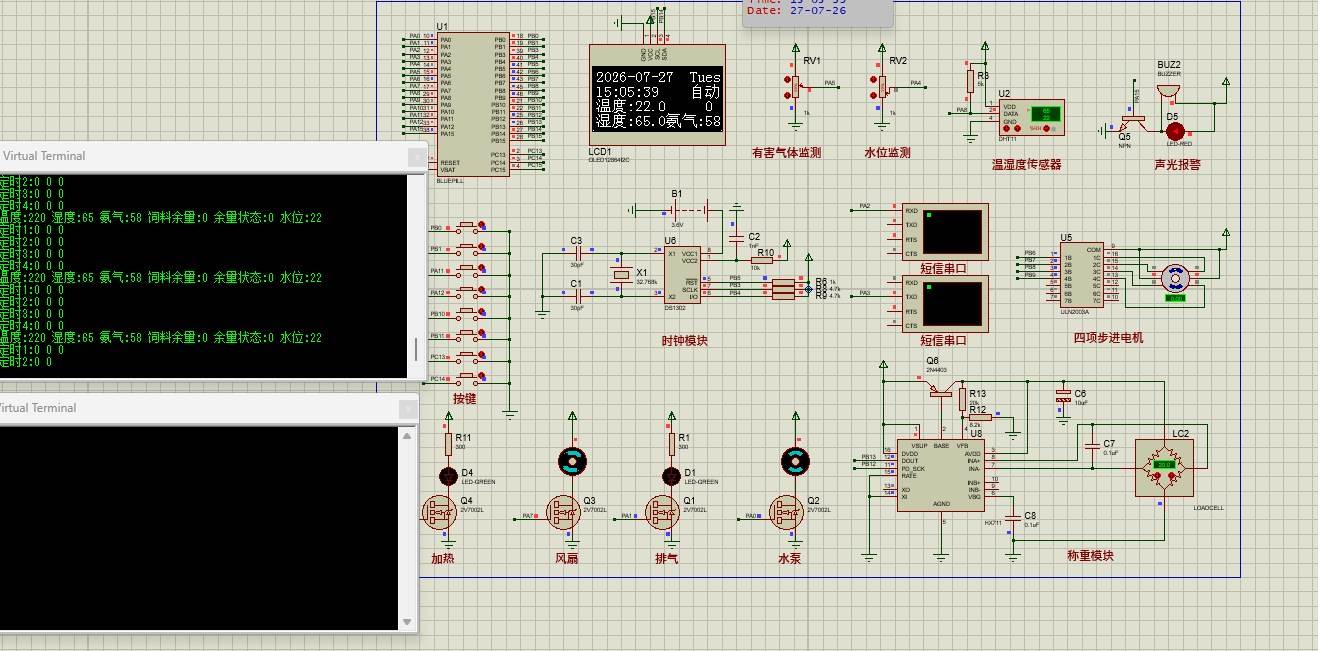The image size is (1318, 651).
Task: Toggle the latch dot of the PB0 button
Action: [x=483, y=224]
